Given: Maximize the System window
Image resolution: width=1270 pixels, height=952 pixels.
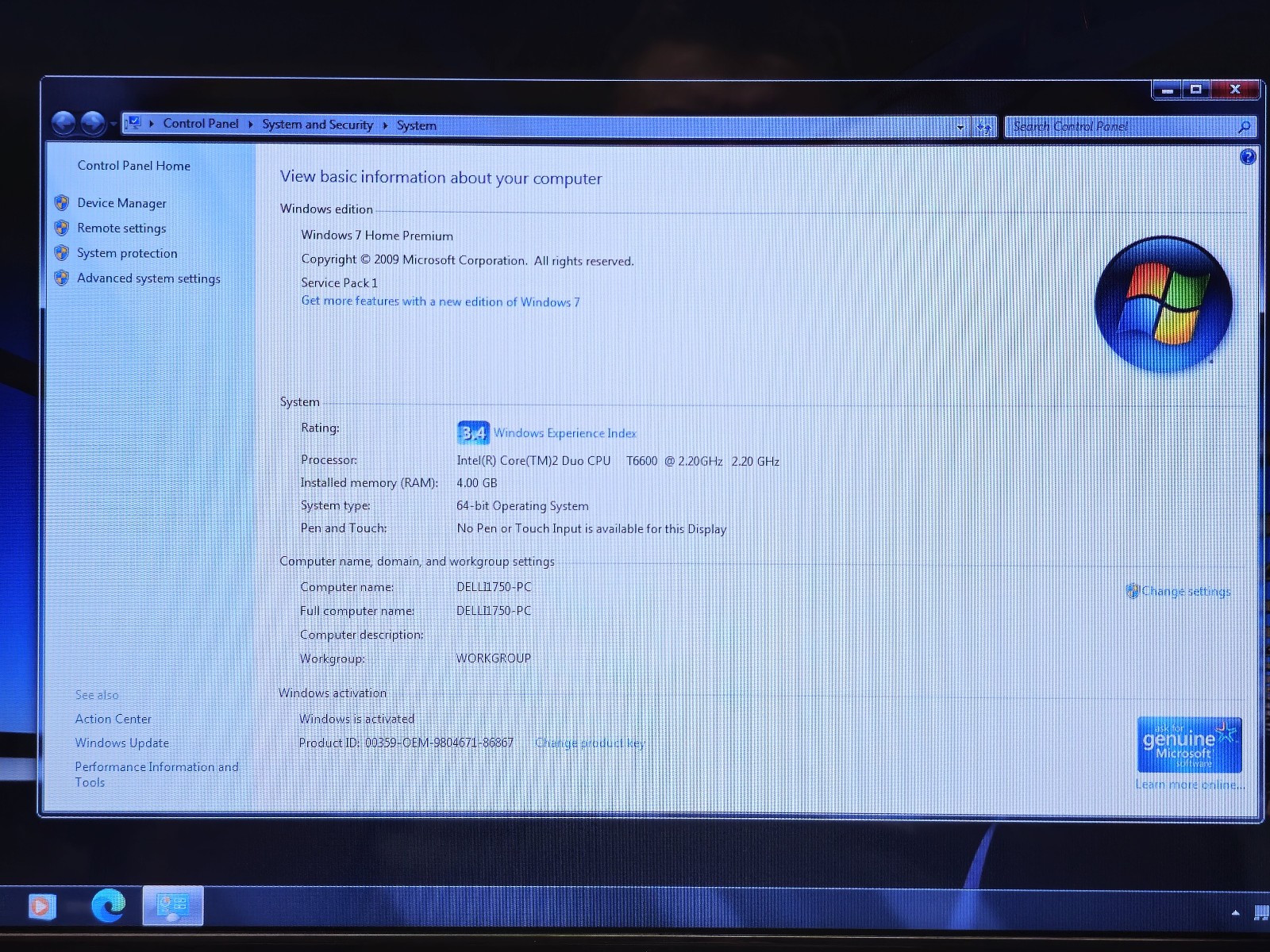Looking at the screenshot, I should coord(1195,90).
